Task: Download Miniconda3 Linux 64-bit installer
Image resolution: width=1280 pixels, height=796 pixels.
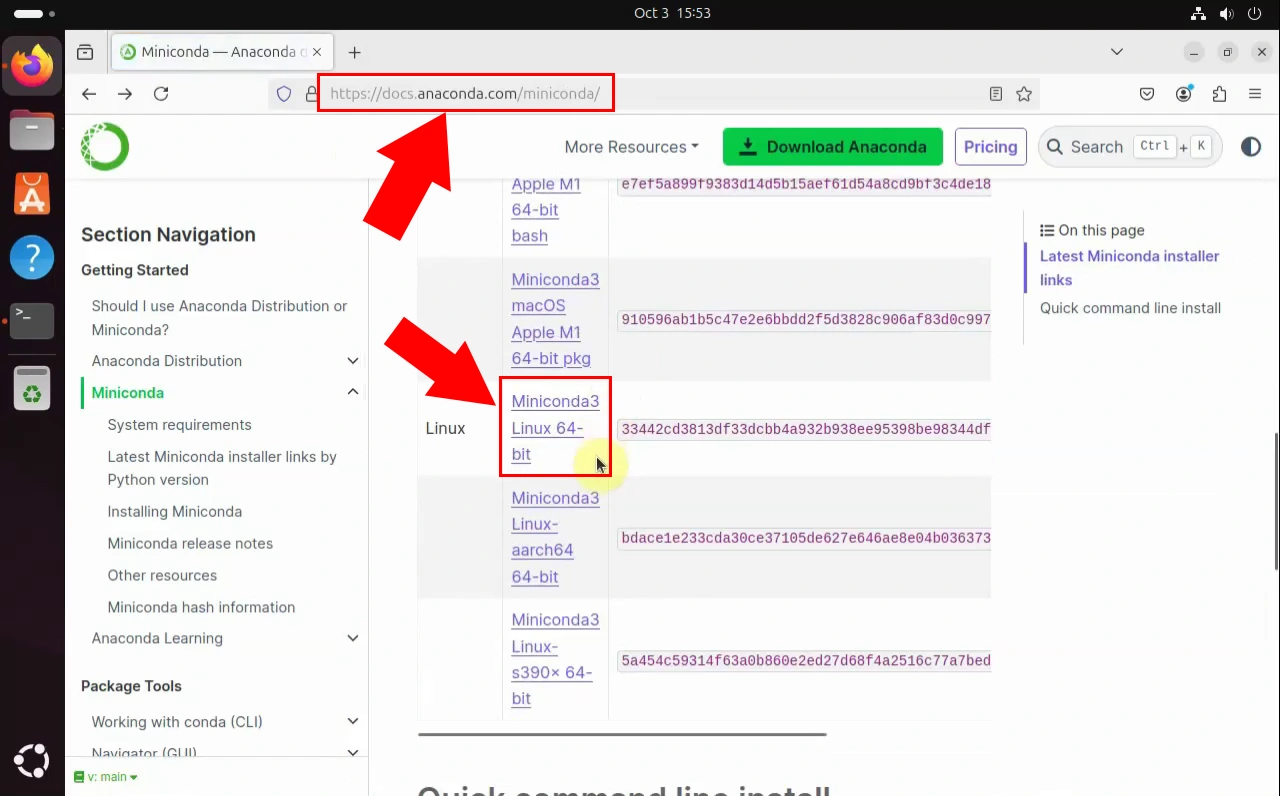Action: [555, 428]
